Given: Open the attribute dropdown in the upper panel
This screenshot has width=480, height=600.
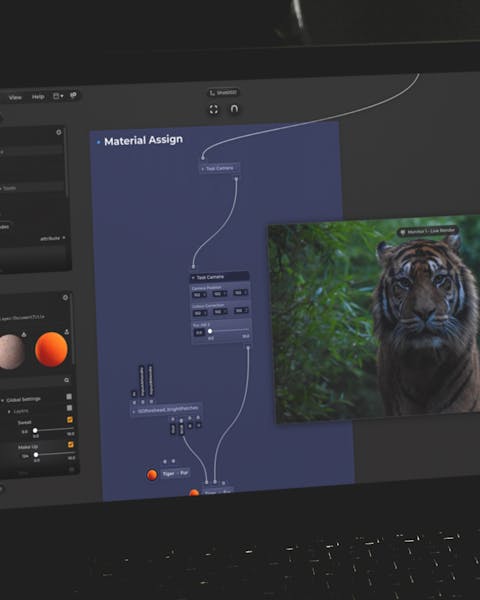Looking at the screenshot, I should (53, 238).
